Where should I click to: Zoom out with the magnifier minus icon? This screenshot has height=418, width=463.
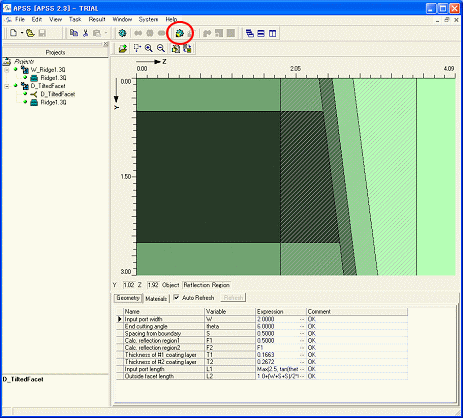click(x=161, y=49)
